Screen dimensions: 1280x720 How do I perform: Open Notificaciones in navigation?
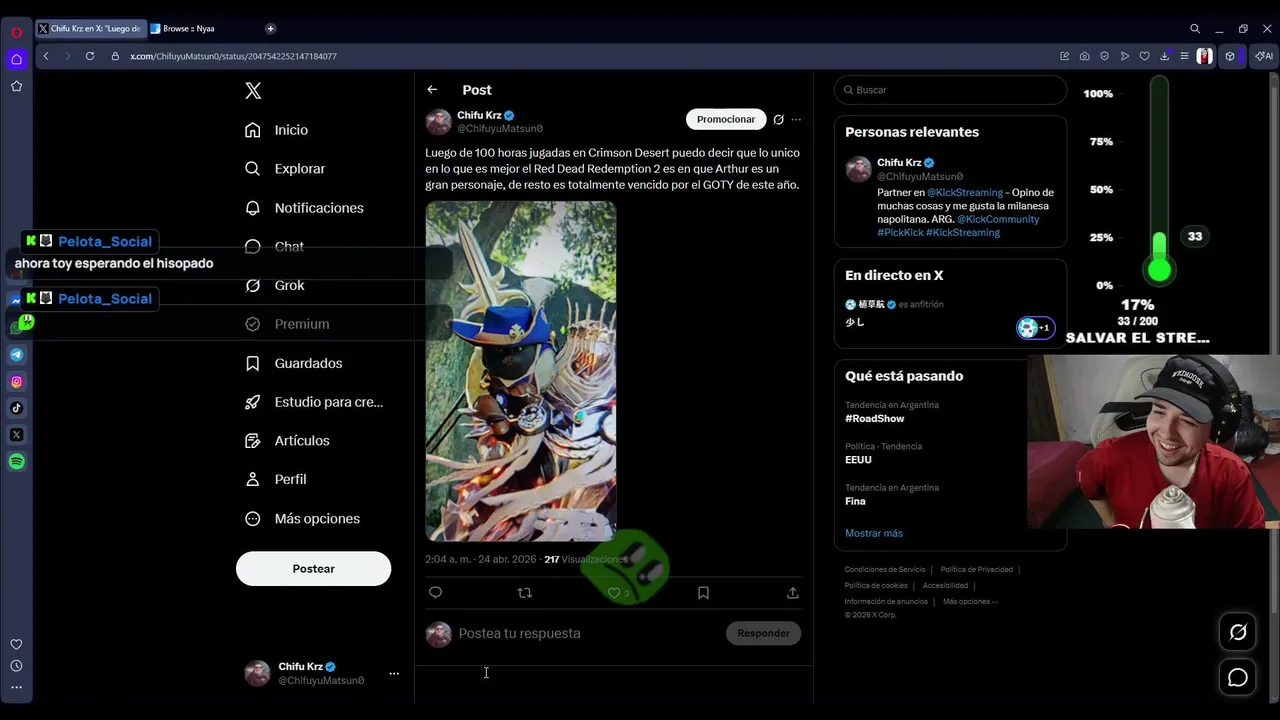[306, 208]
